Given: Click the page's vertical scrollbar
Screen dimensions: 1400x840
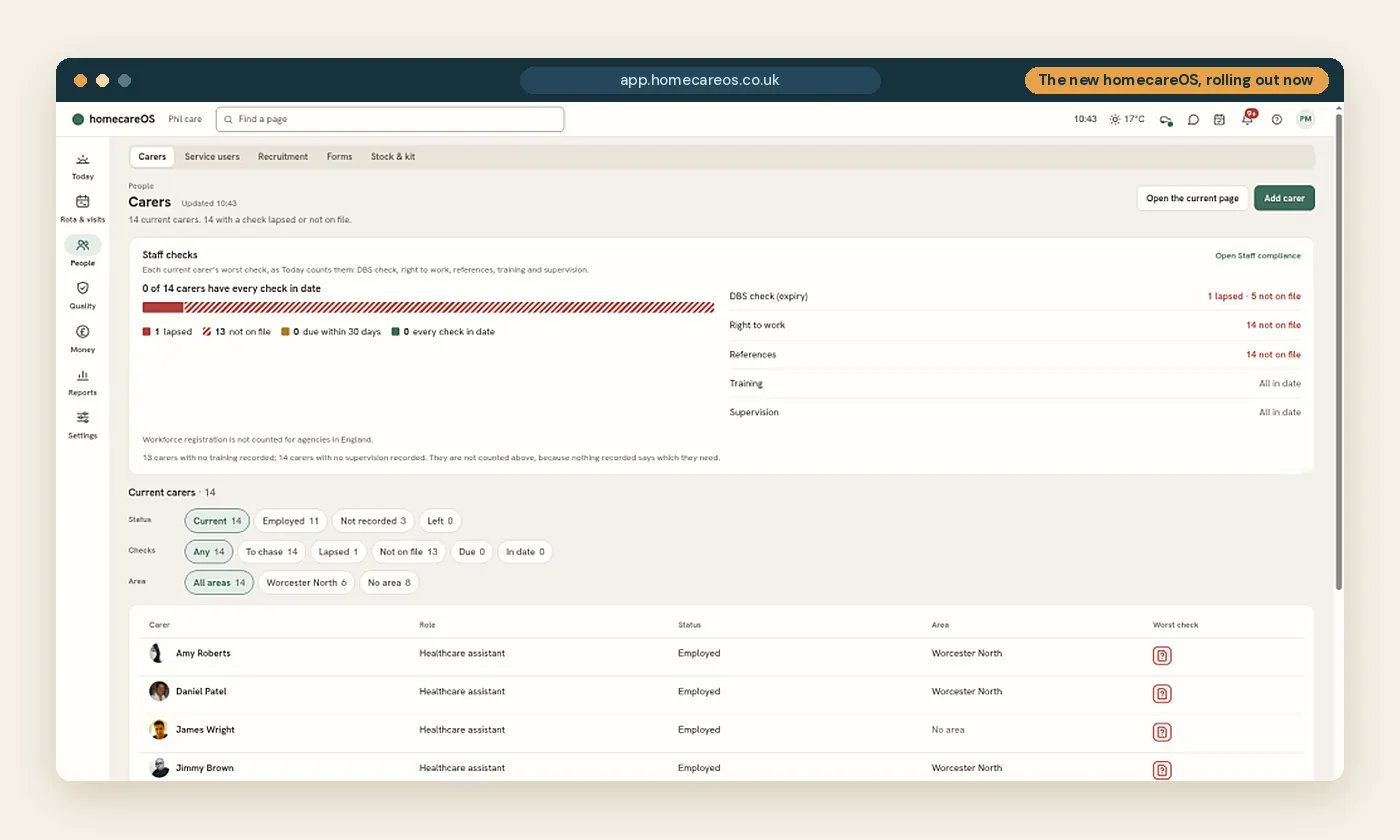Looking at the screenshot, I should click(1339, 352).
